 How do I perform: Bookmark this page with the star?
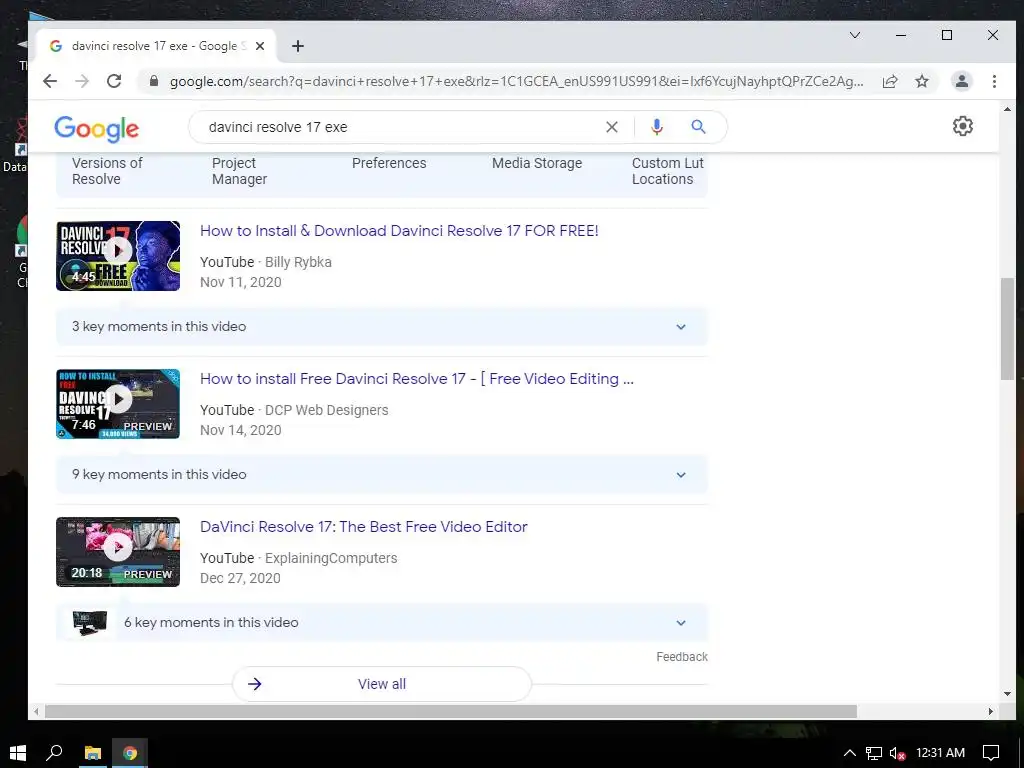[922, 81]
